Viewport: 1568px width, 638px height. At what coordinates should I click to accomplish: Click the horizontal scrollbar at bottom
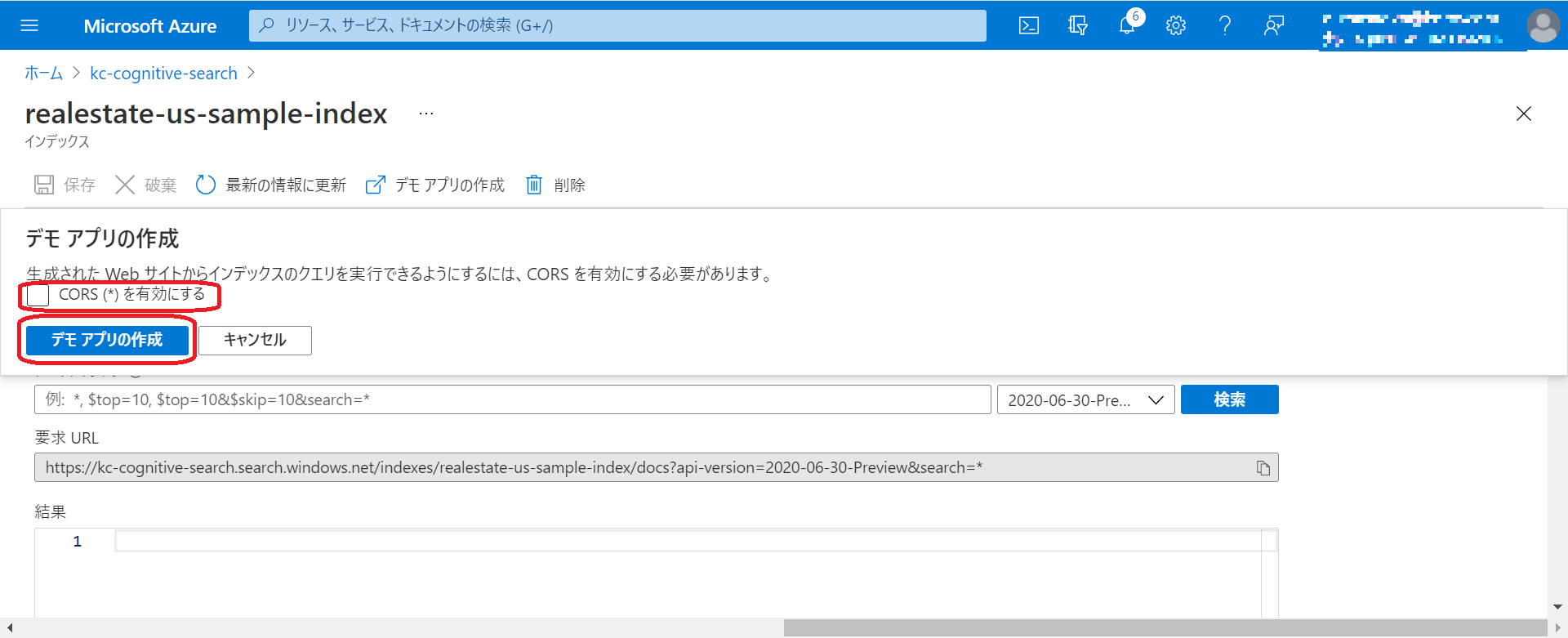tap(1165, 627)
